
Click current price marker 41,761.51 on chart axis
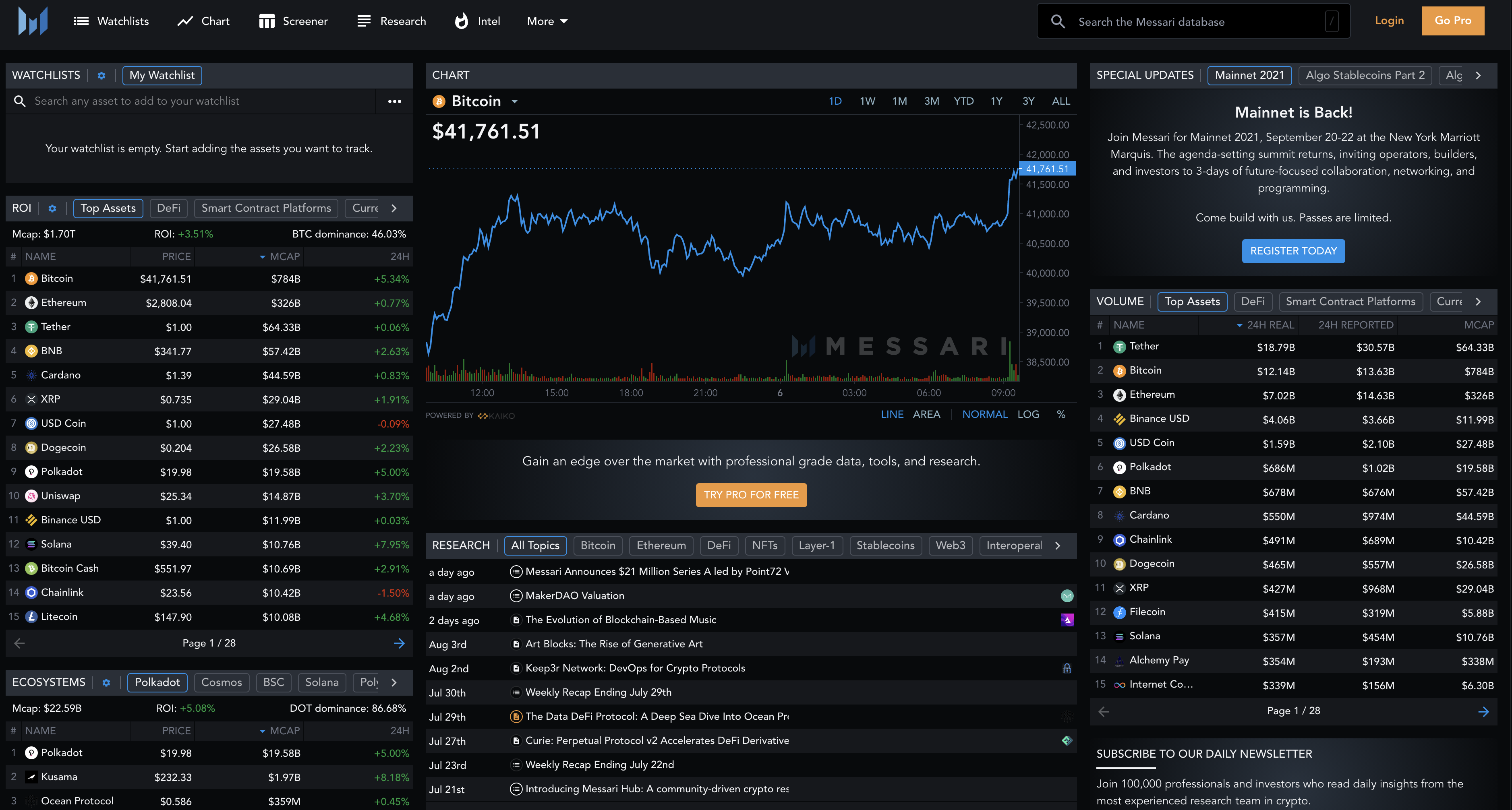tap(1047, 169)
